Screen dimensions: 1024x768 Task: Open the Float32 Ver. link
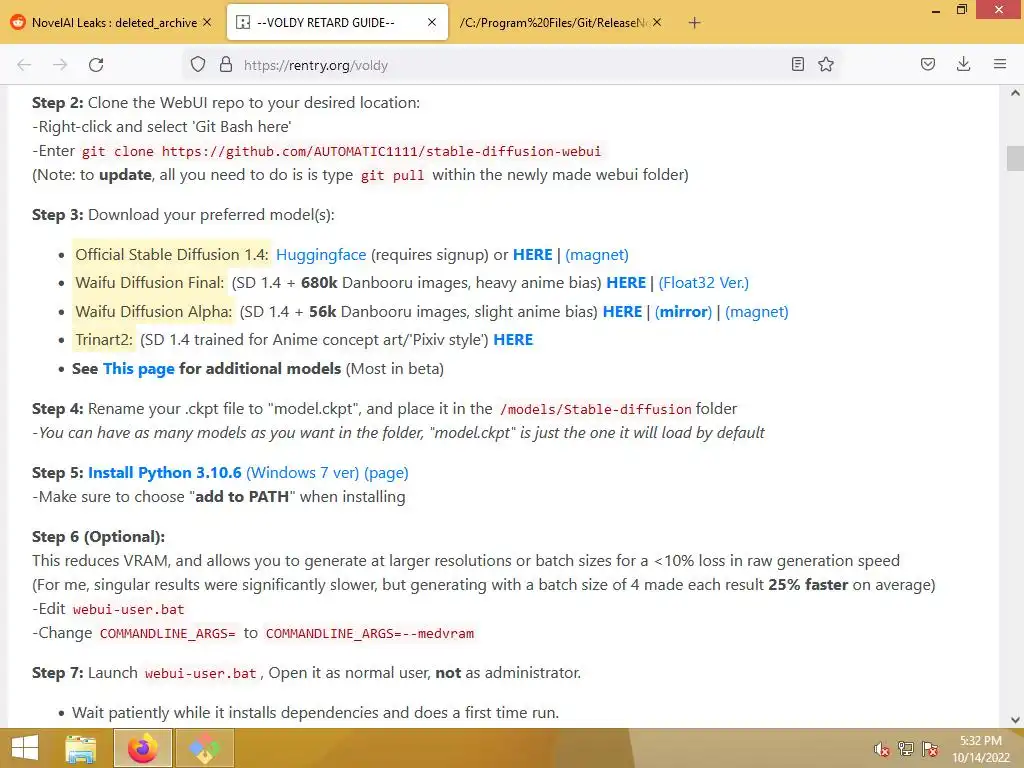[703, 283]
